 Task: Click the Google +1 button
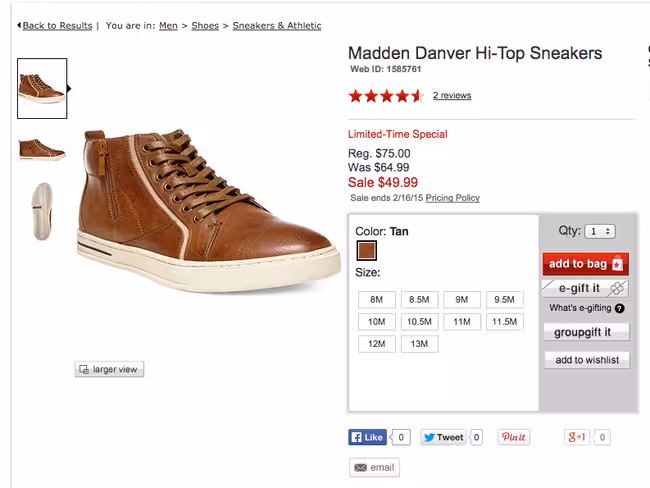[x=577, y=437]
